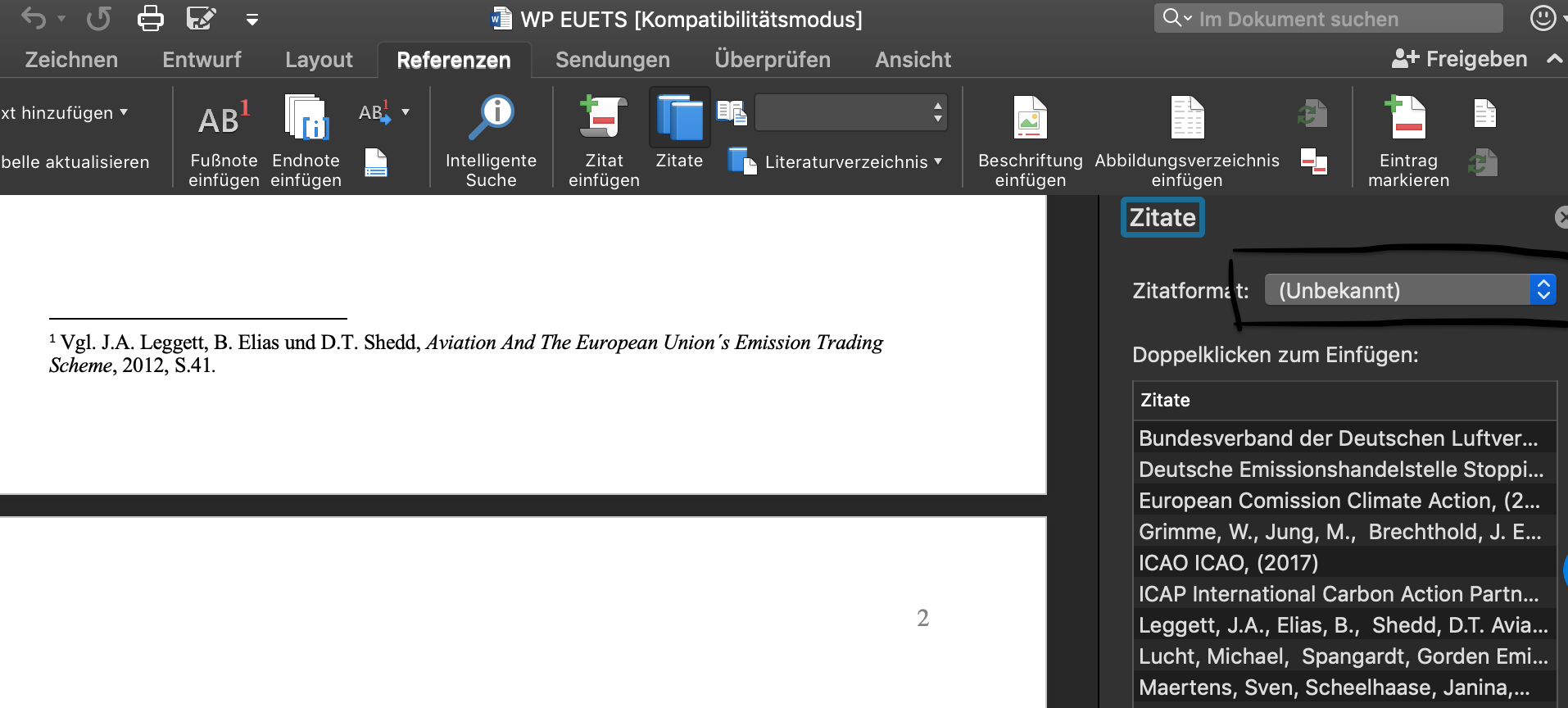Undo the last action
This screenshot has width=1568, height=708.
pos(33,18)
